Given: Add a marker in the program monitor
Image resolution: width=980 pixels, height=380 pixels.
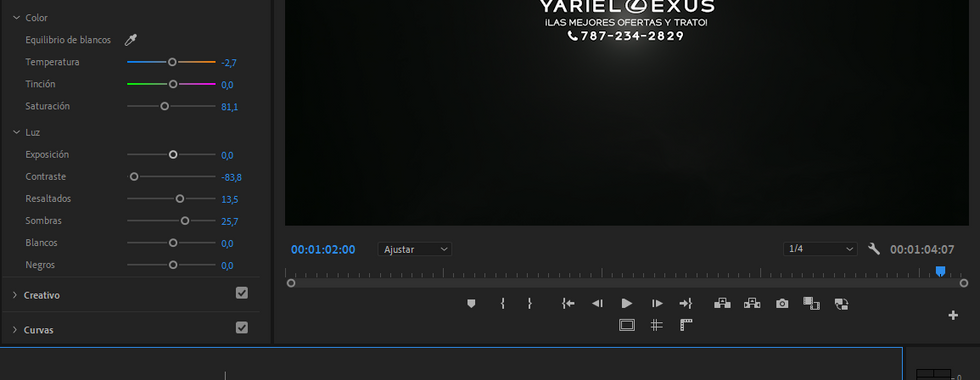Looking at the screenshot, I should point(471,304).
